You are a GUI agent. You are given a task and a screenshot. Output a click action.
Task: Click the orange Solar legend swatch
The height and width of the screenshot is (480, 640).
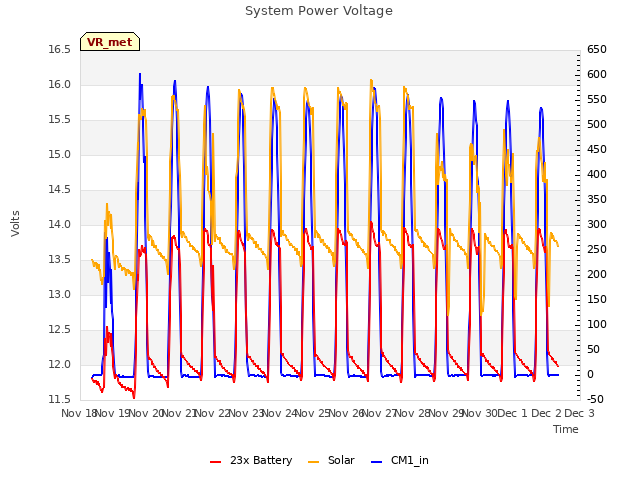[x=313, y=462]
